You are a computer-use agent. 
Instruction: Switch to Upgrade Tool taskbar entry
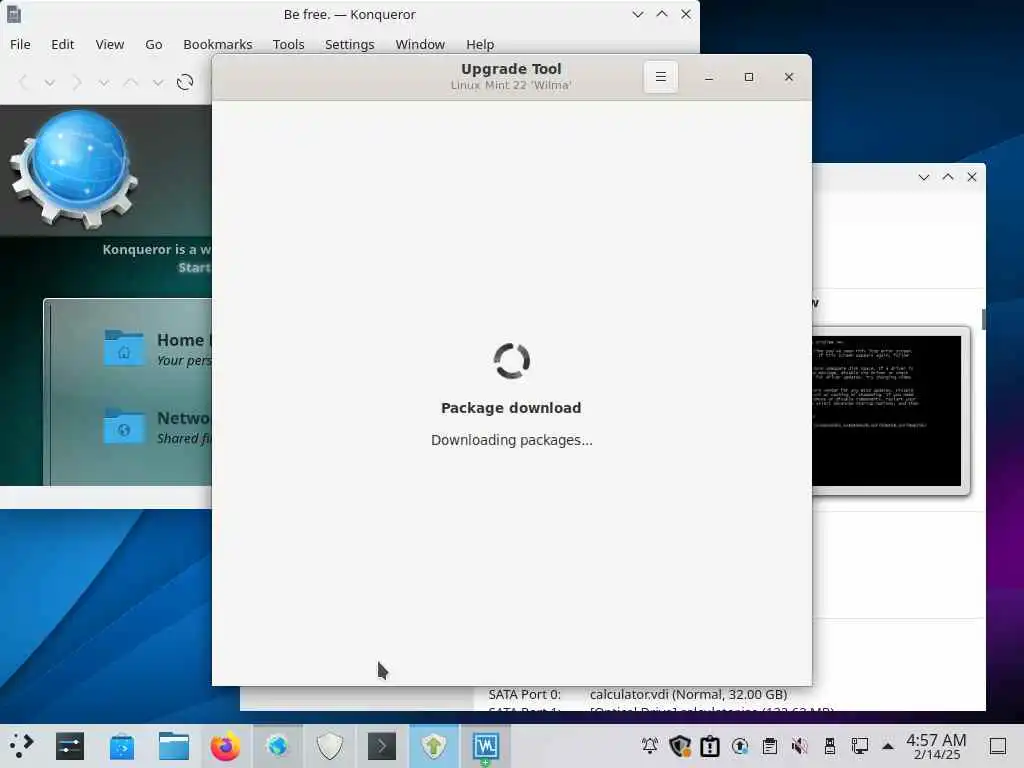coord(434,746)
